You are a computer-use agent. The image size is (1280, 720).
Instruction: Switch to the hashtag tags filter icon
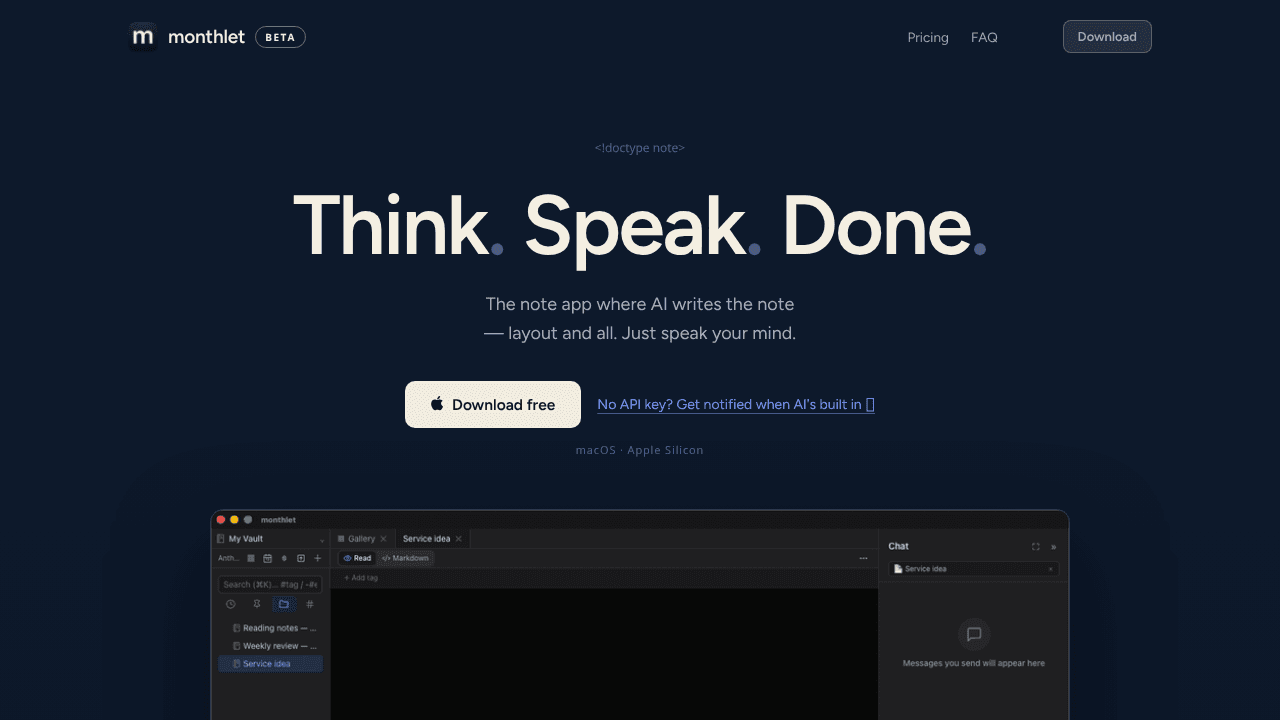[310, 604]
